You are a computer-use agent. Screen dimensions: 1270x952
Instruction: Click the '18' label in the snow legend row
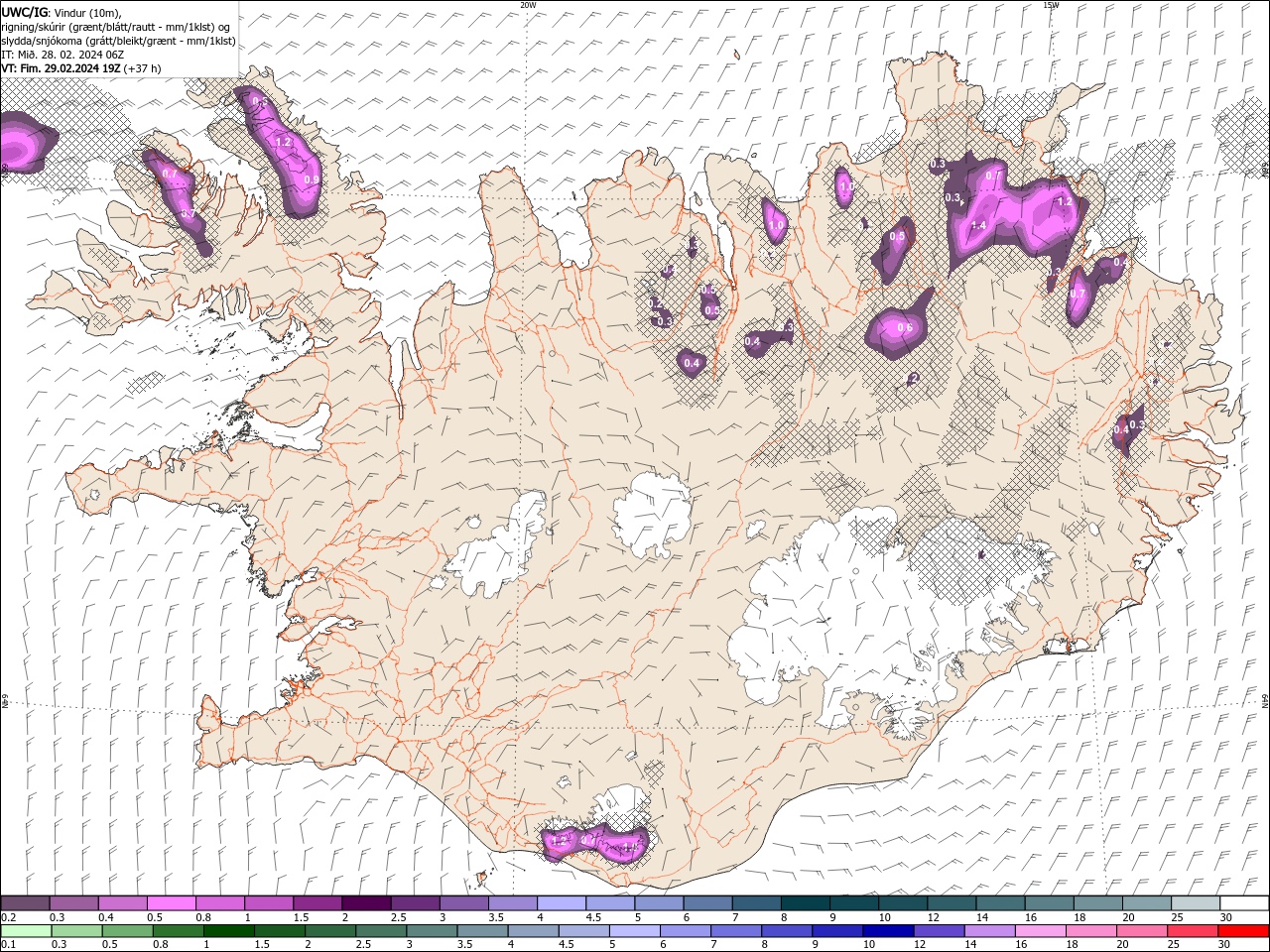pyautogui.click(x=1080, y=917)
